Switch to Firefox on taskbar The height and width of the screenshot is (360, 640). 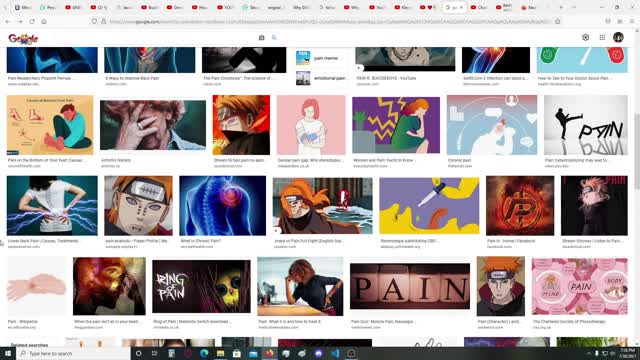tap(269, 353)
